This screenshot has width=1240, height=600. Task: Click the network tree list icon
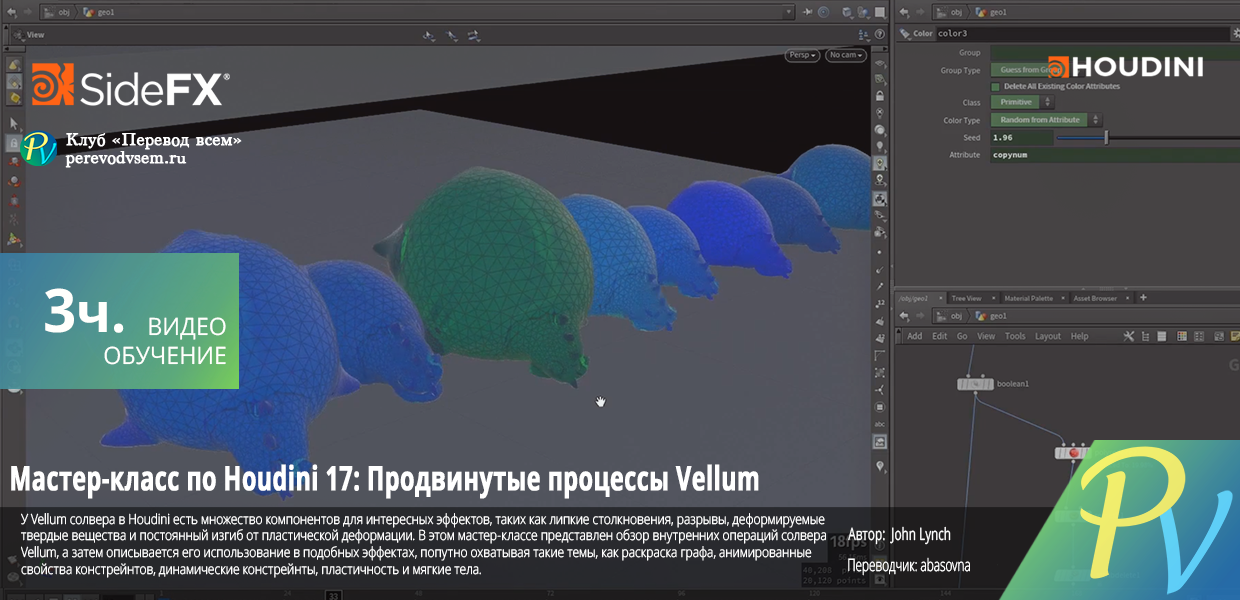coord(1146,336)
